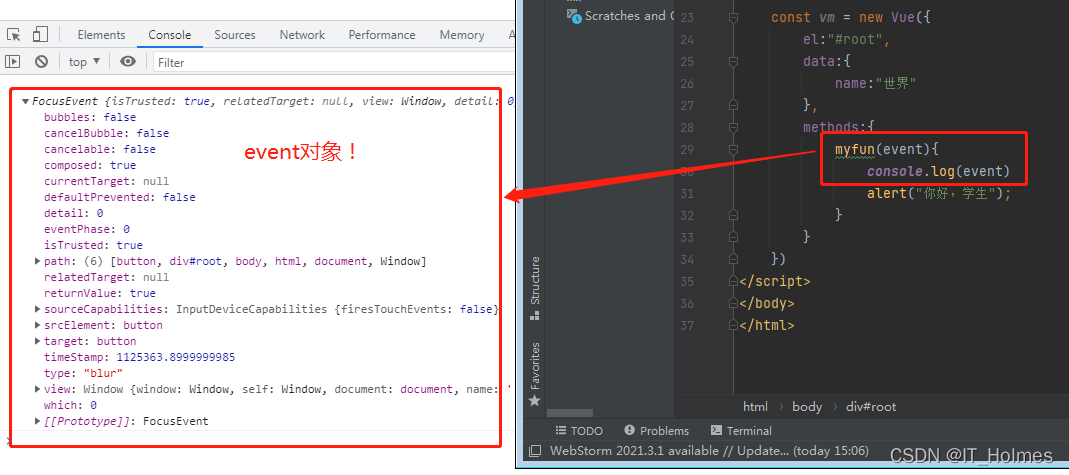Click the type: "blur" property
Viewport: 1069px width, 475px height.
click(x=83, y=373)
